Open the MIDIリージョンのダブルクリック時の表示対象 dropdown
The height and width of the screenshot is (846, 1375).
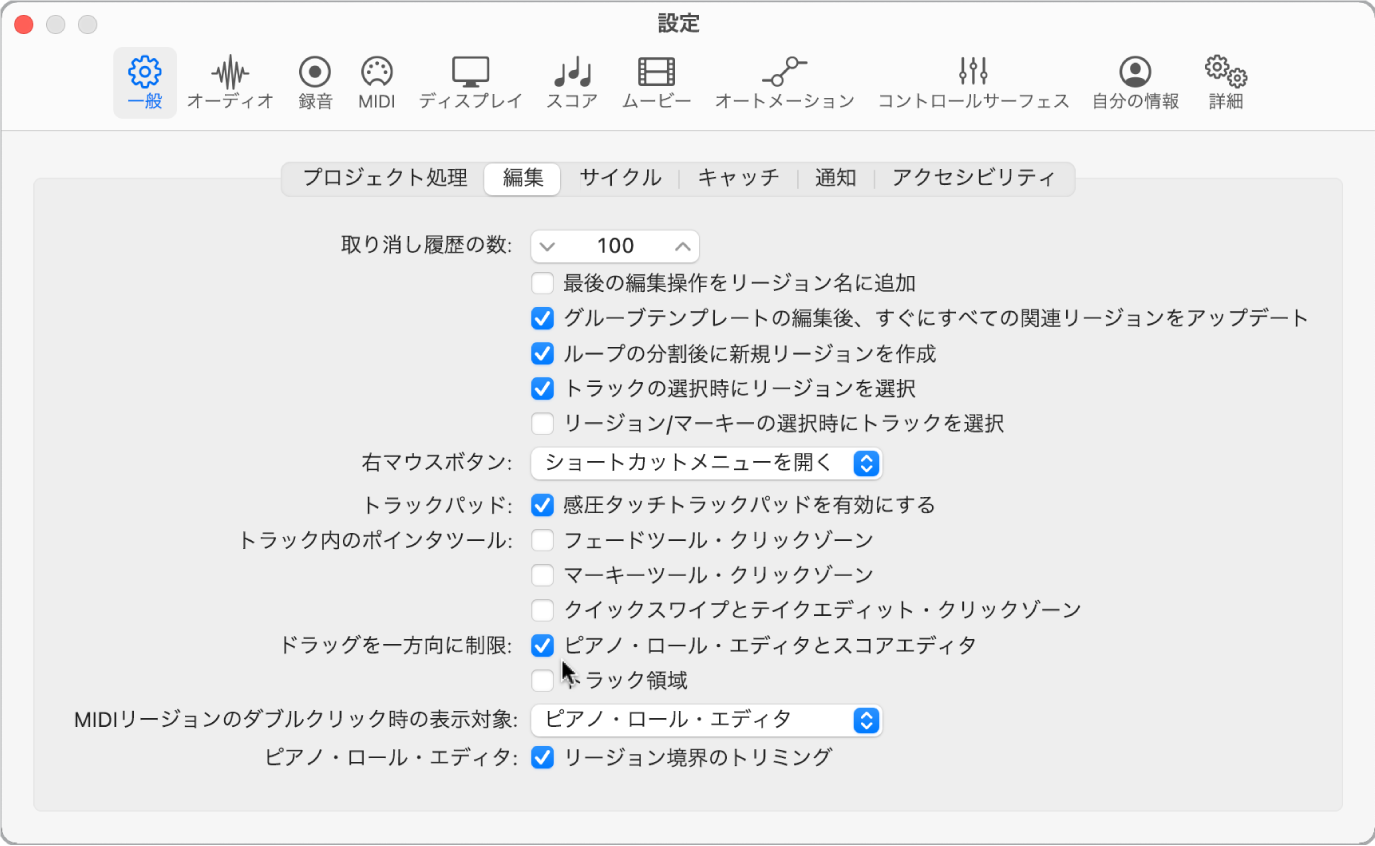point(706,719)
